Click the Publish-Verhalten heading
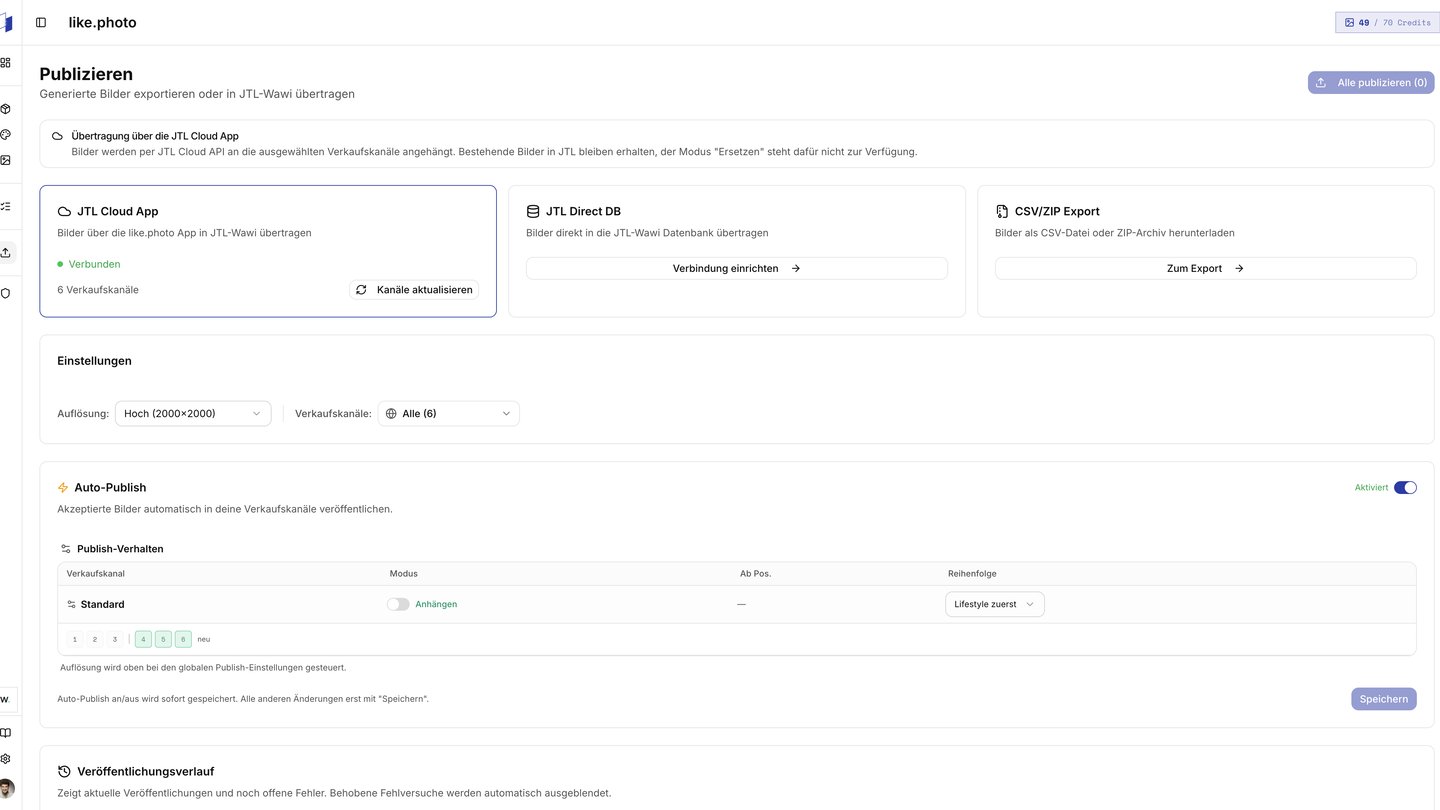This screenshot has height=810, width=1440. tap(120, 549)
